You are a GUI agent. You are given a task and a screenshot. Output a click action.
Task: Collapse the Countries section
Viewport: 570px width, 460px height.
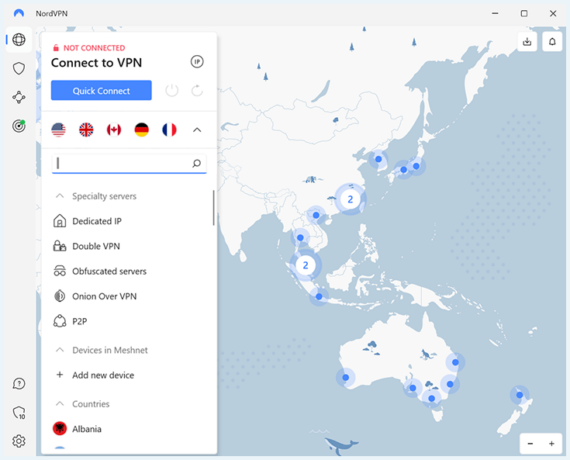click(x=60, y=404)
